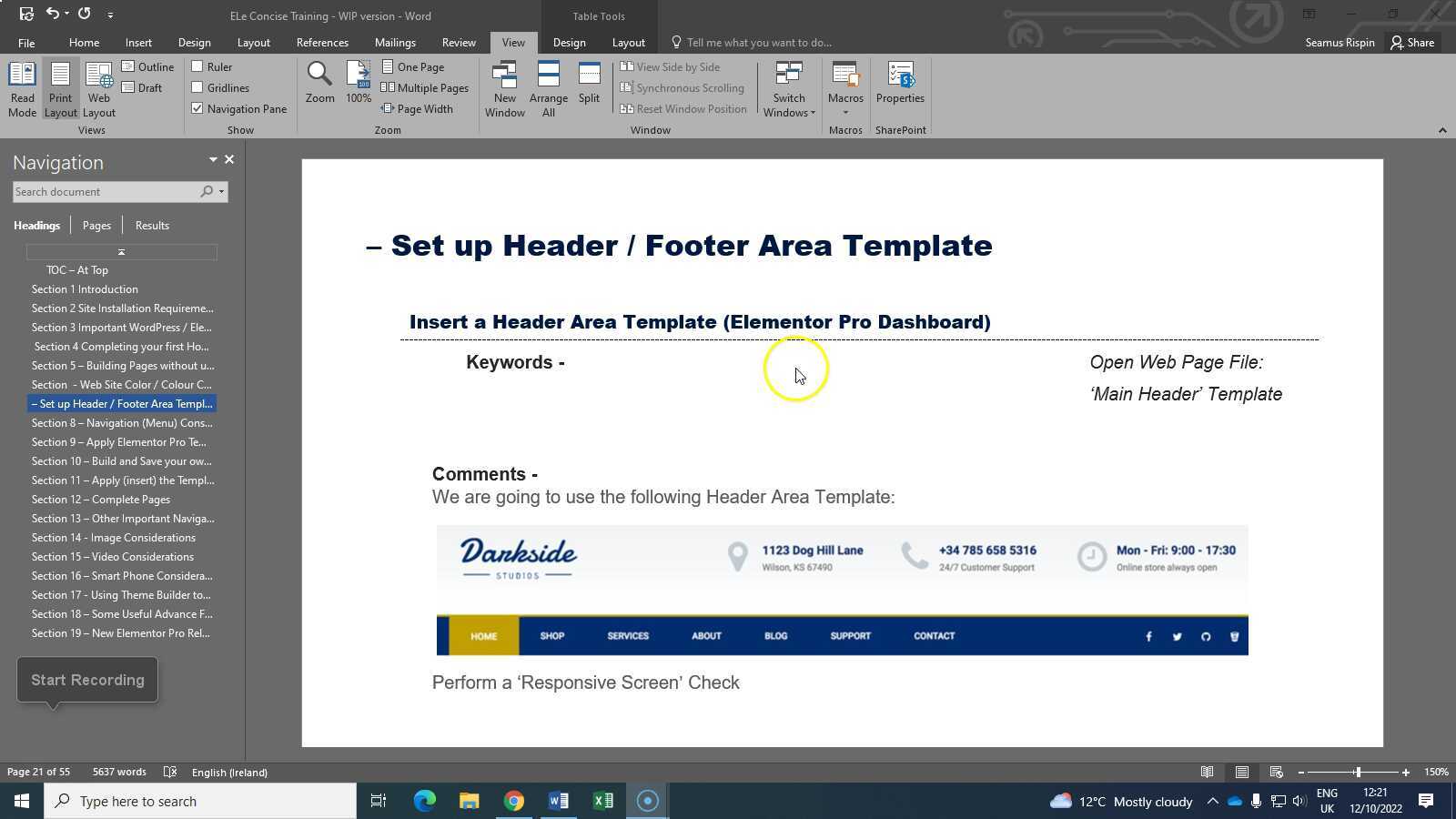Viewport: 1456px width, 819px height.
Task: Open Outline view
Action: (x=148, y=66)
